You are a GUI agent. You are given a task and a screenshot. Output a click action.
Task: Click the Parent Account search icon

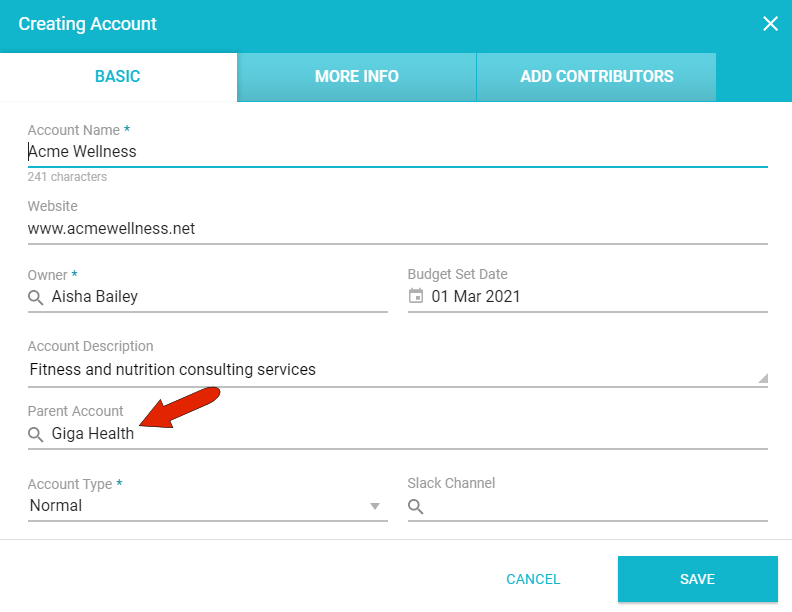[x=35, y=434]
